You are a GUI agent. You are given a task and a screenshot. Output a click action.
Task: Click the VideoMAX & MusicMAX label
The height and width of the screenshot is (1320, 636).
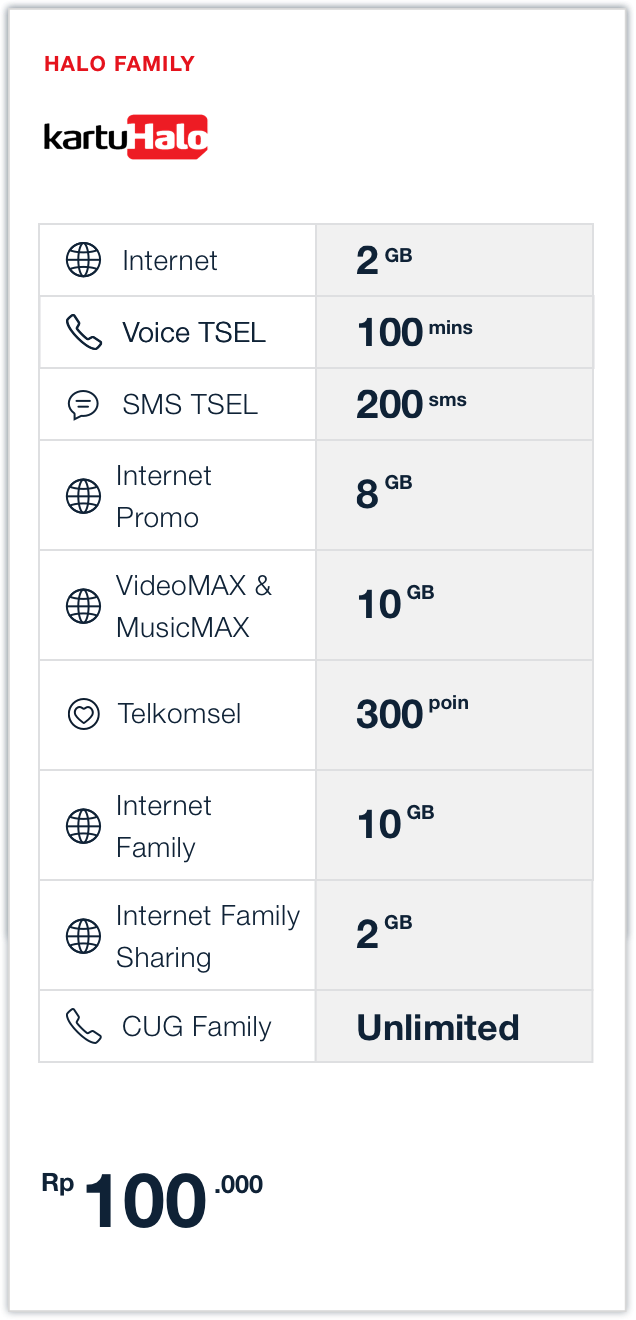193,606
